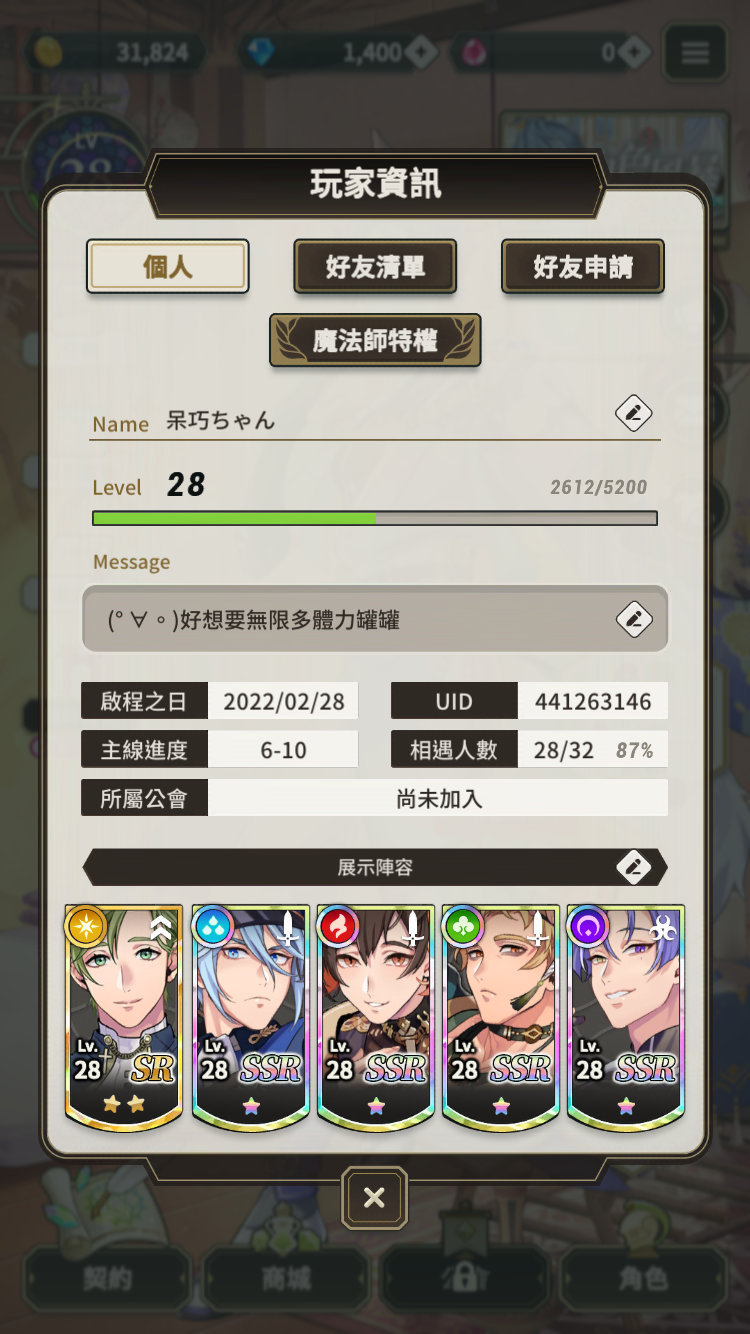The height and width of the screenshot is (1334, 750).
Task: Open the 好友申請 tab
Action: [583, 267]
